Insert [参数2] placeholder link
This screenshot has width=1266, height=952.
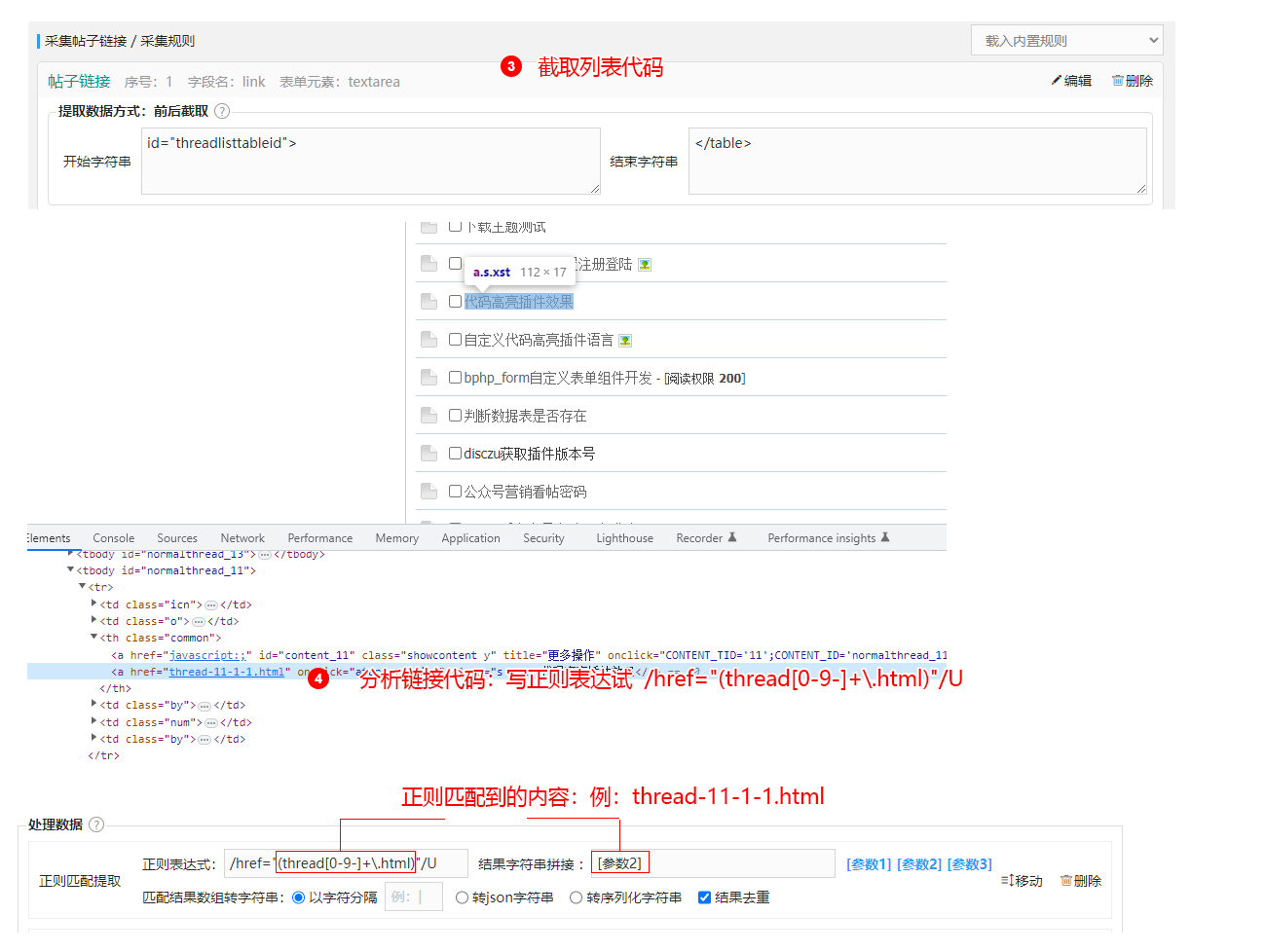(x=919, y=864)
